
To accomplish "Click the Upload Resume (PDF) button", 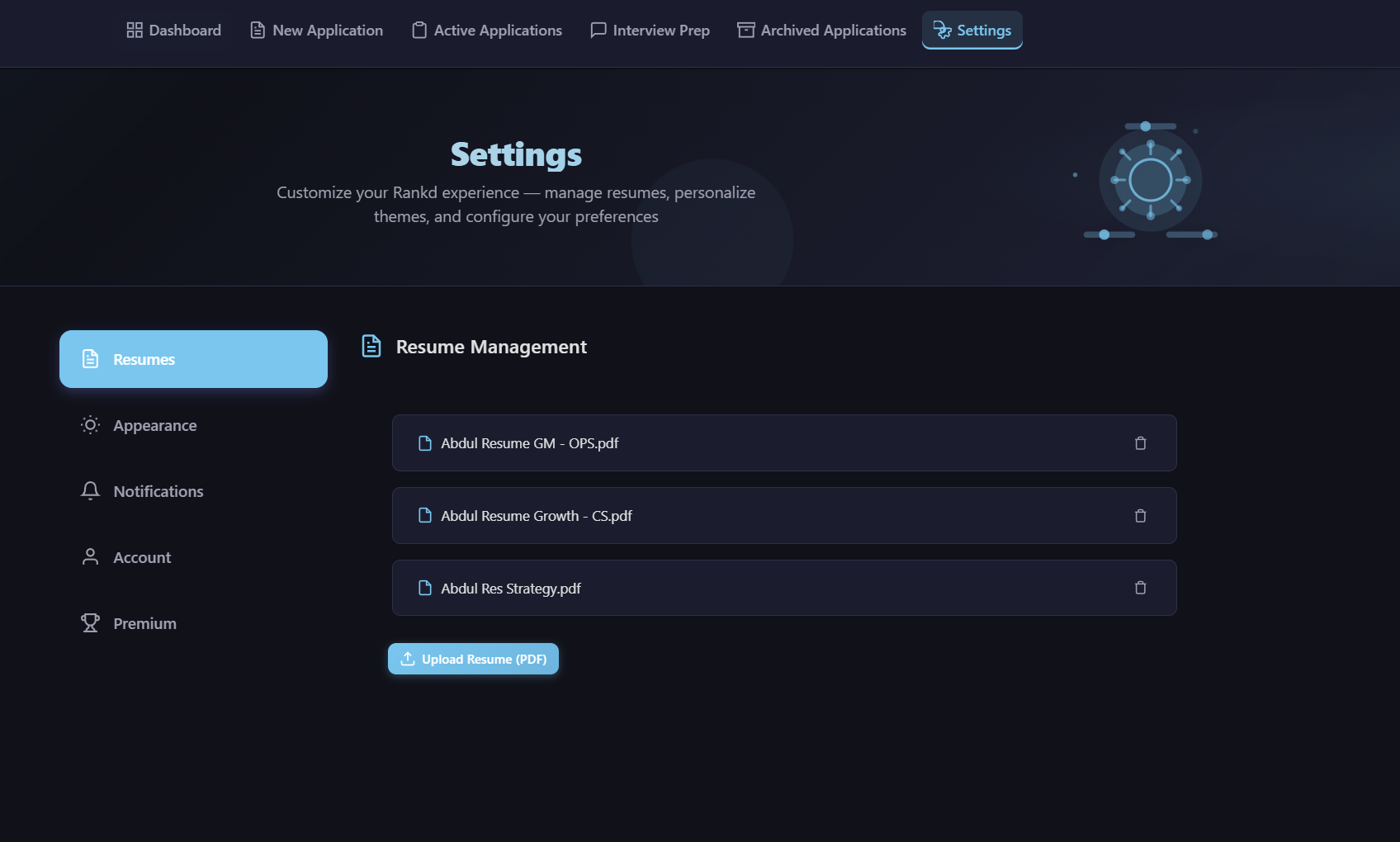I will click(472, 659).
